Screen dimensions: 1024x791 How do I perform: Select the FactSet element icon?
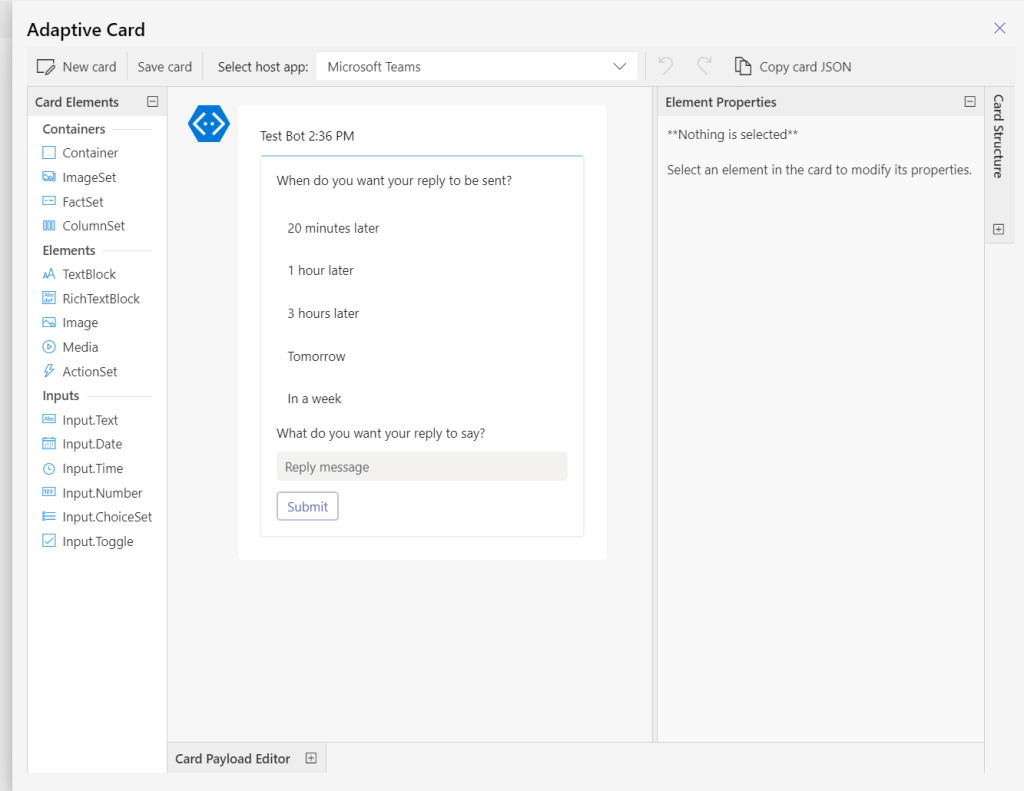coord(49,202)
